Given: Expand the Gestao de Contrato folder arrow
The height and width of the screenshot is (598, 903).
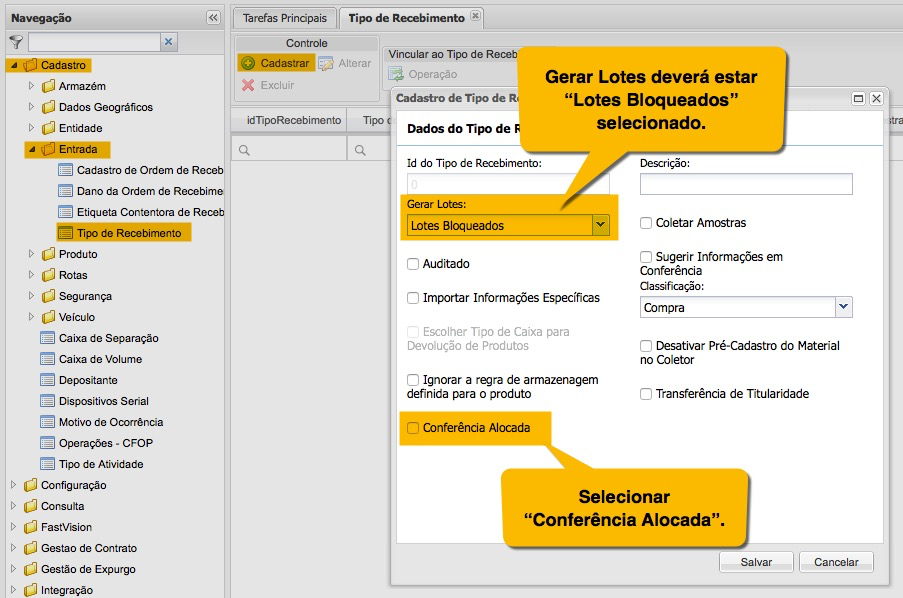Looking at the screenshot, I should point(14,548).
